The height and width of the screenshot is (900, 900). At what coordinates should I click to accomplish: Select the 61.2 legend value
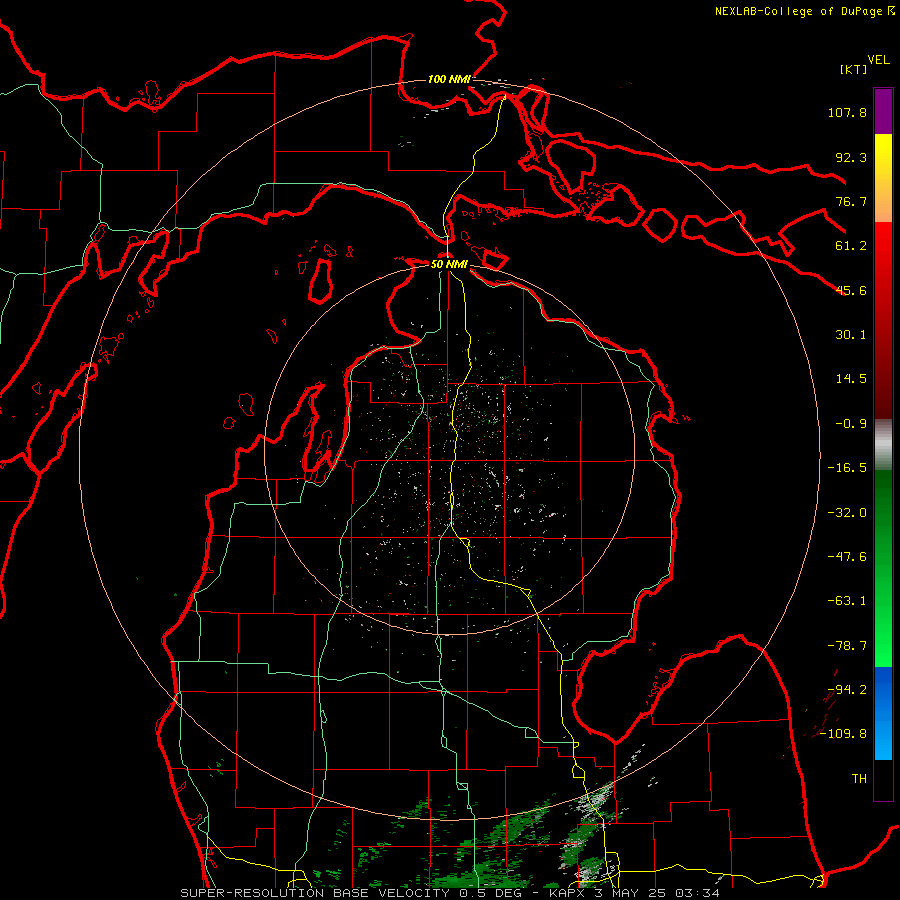pyautogui.click(x=851, y=246)
